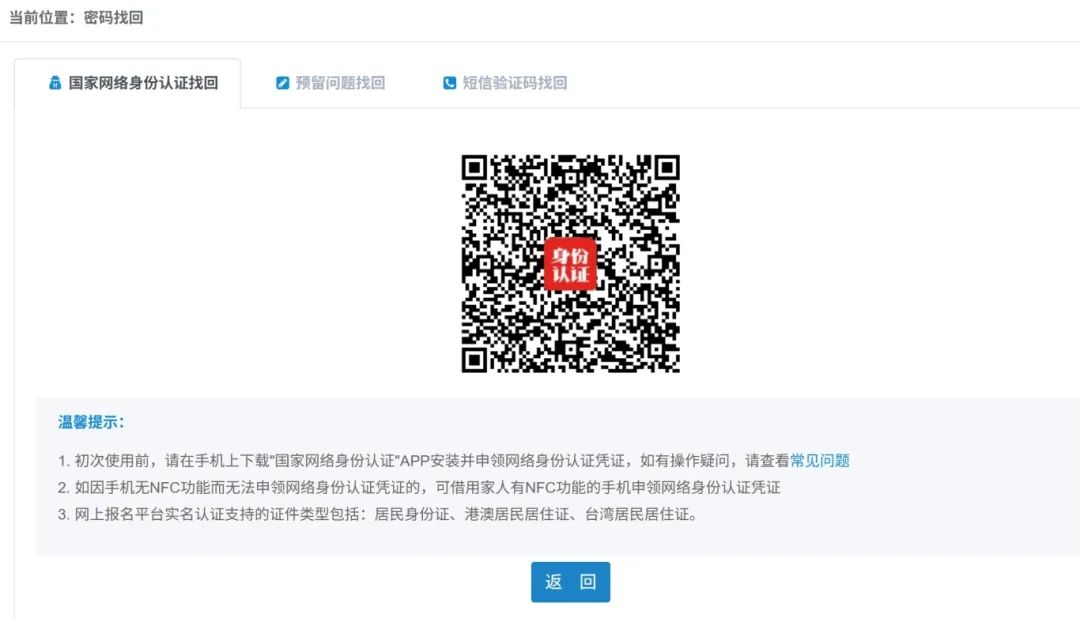The width and height of the screenshot is (1080, 618).
Task: Click the phone icon beside 短信验证码找回
Action: pos(450,83)
